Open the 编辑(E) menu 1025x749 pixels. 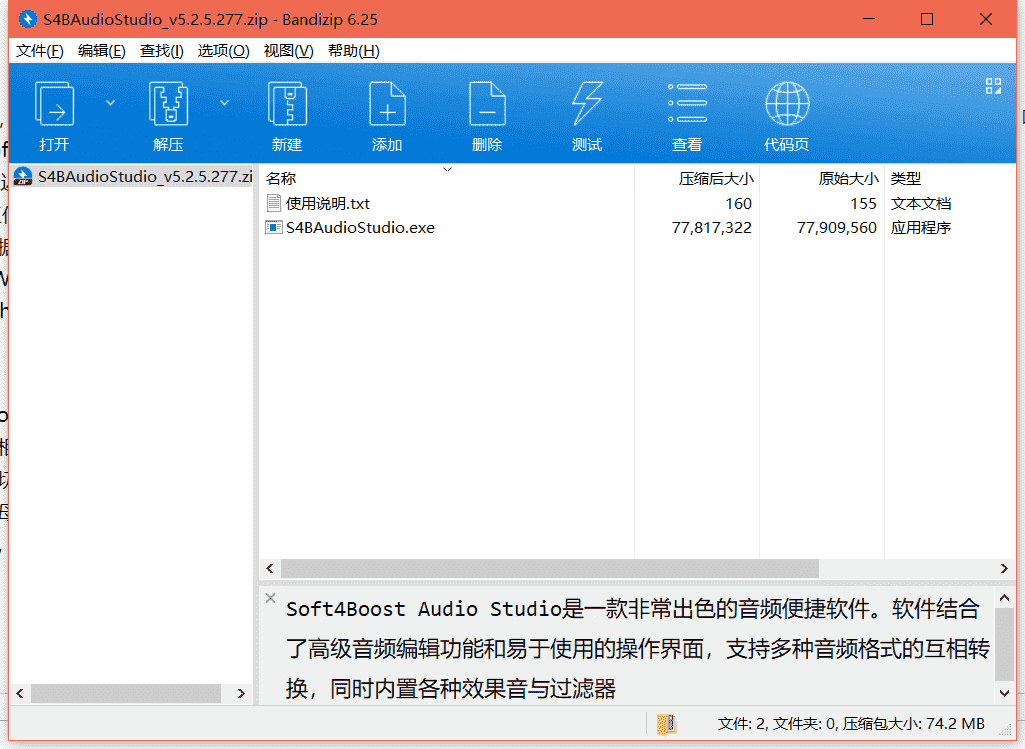101,51
